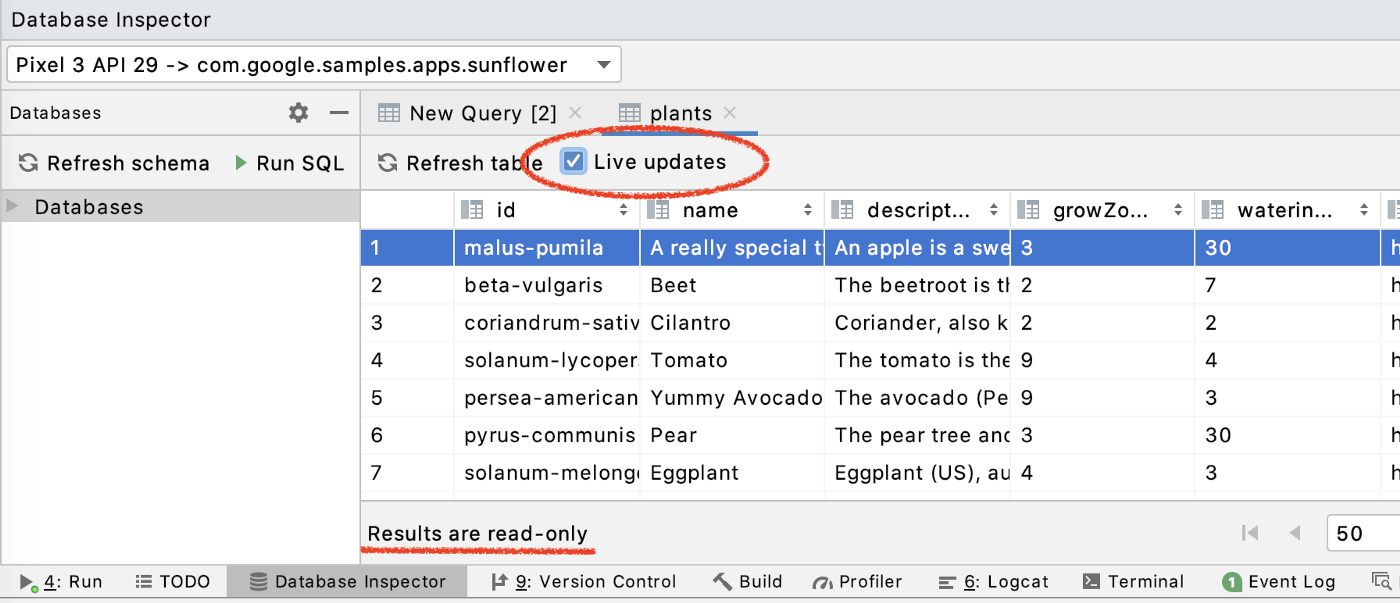
Task: Open the device process dropdown
Action: (313, 65)
